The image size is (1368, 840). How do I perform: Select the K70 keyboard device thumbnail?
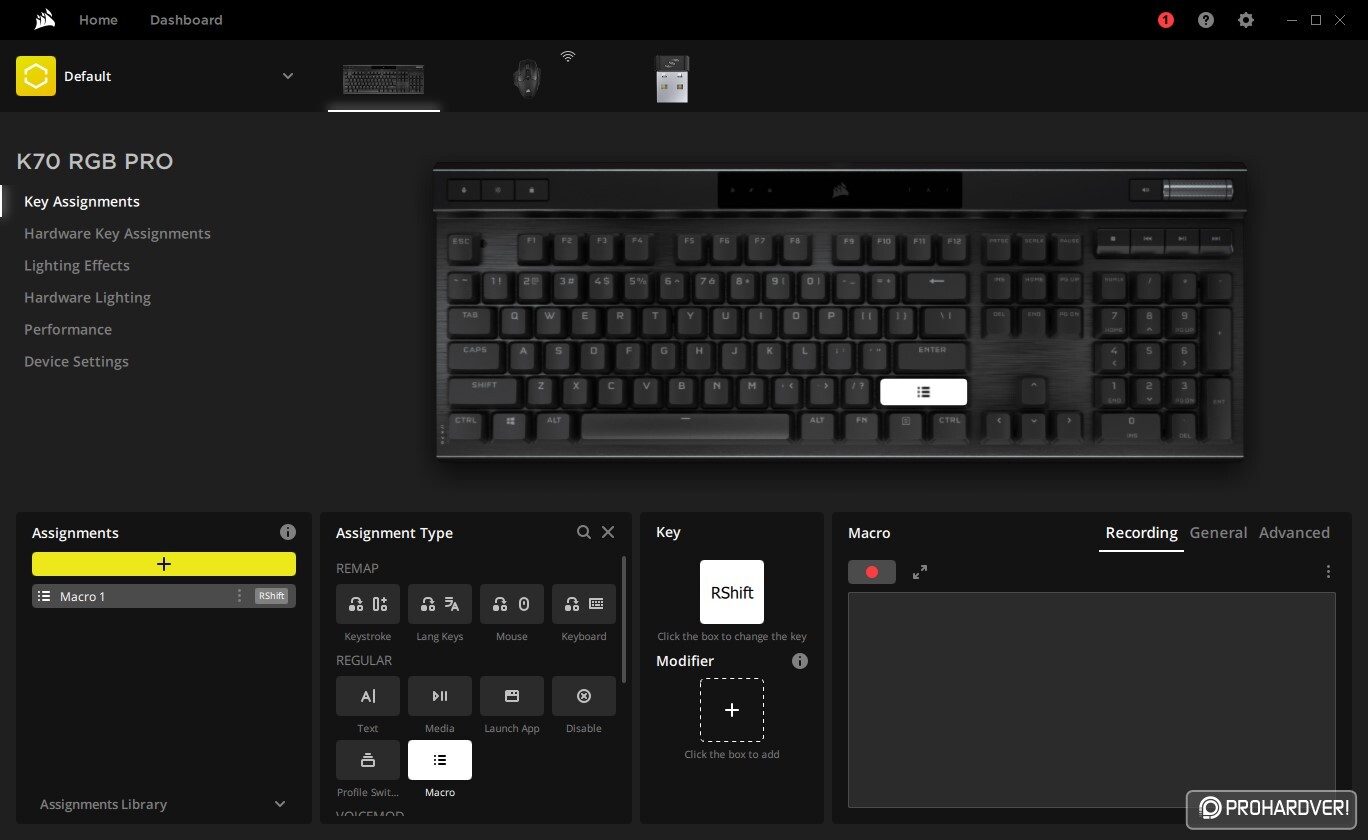click(383, 79)
